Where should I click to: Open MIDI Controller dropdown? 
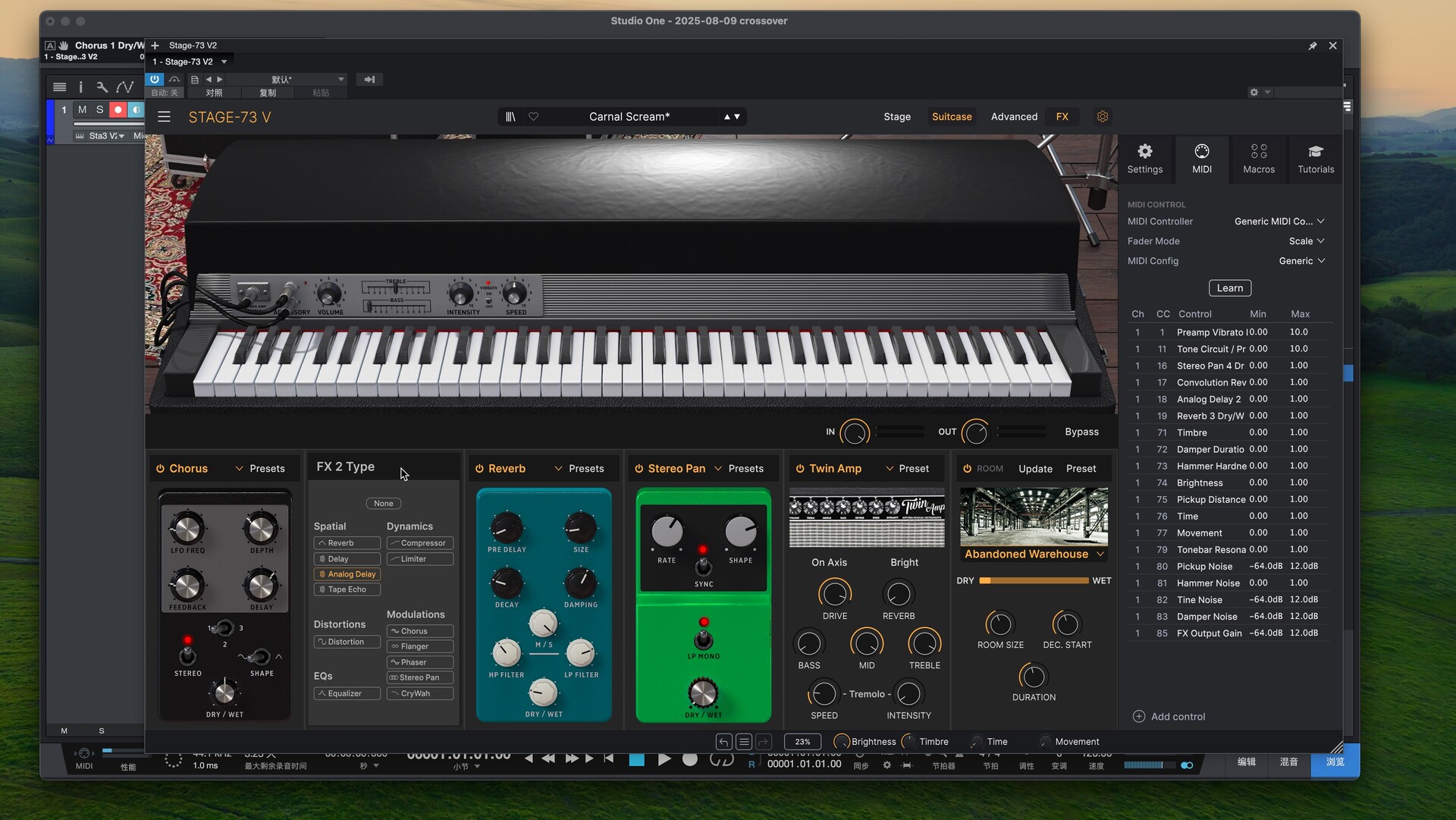1279,221
